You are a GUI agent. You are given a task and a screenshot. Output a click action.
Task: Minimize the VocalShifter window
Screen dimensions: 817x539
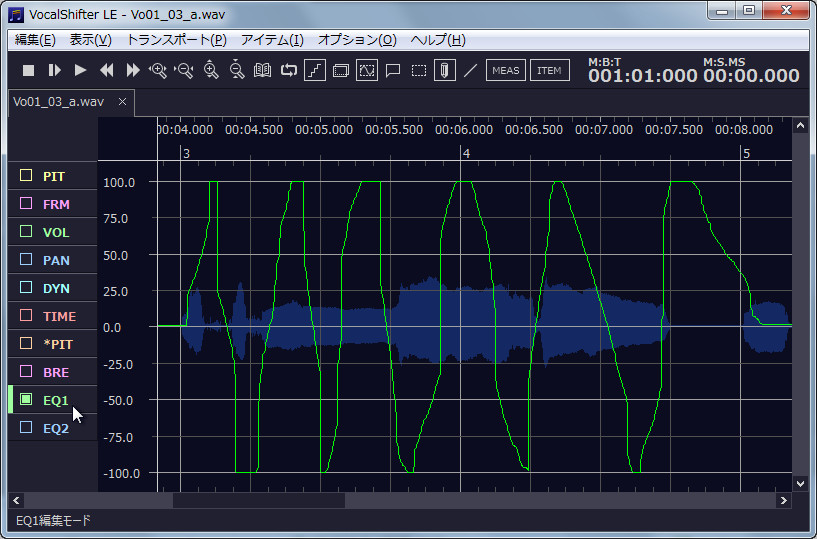tap(722, 10)
